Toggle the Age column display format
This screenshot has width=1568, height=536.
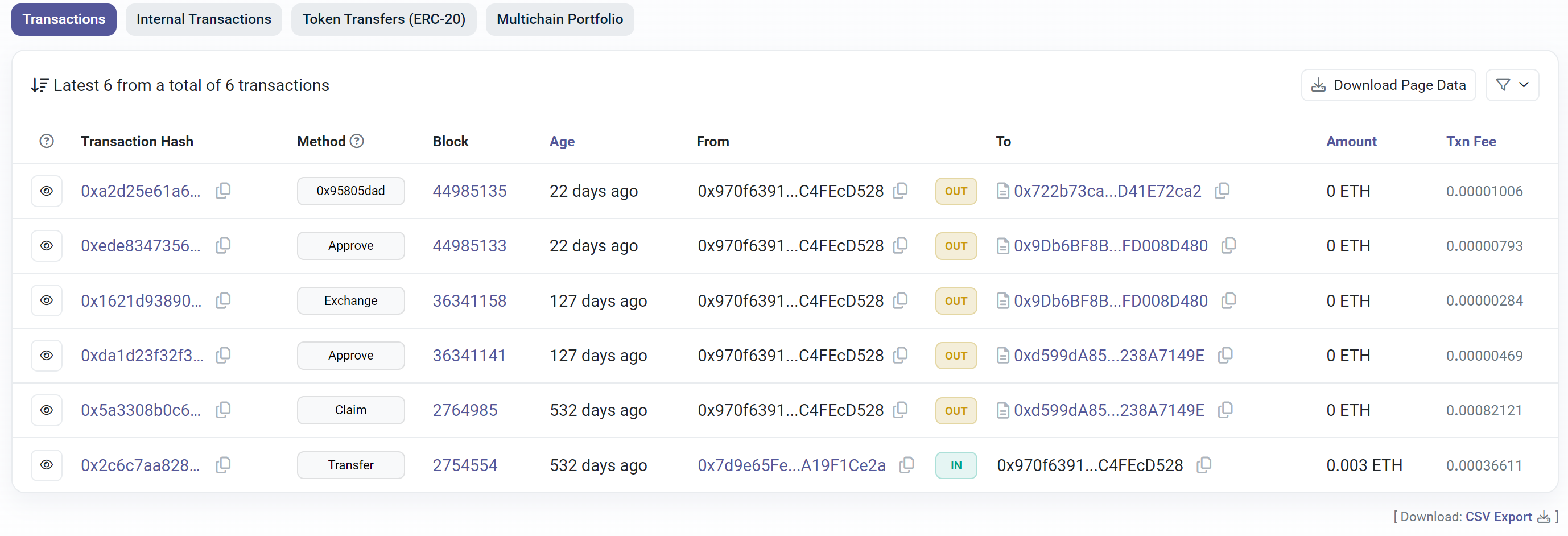coord(561,141)
